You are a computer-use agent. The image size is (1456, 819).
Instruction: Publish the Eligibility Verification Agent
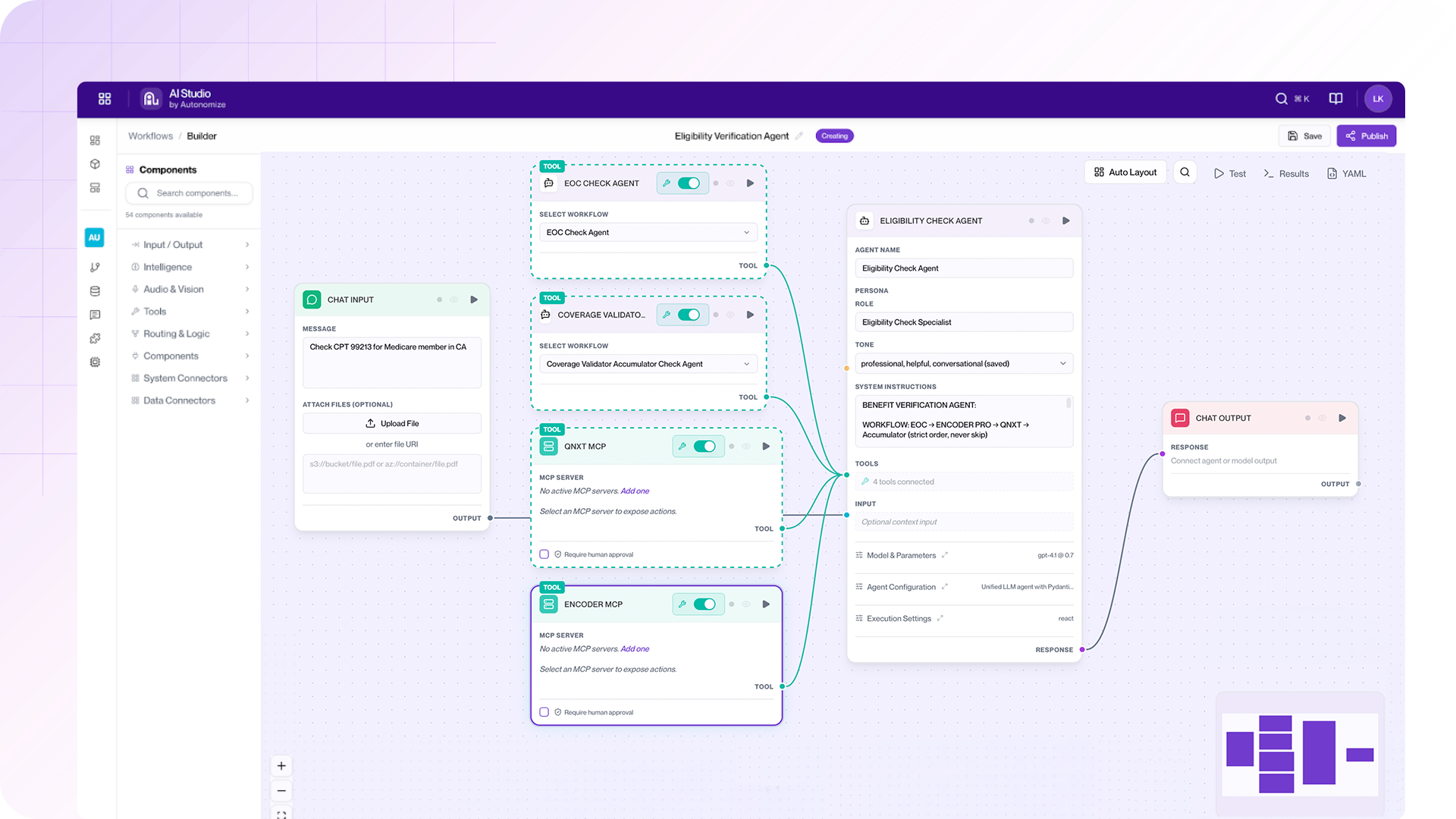[x=1366, y=136]
